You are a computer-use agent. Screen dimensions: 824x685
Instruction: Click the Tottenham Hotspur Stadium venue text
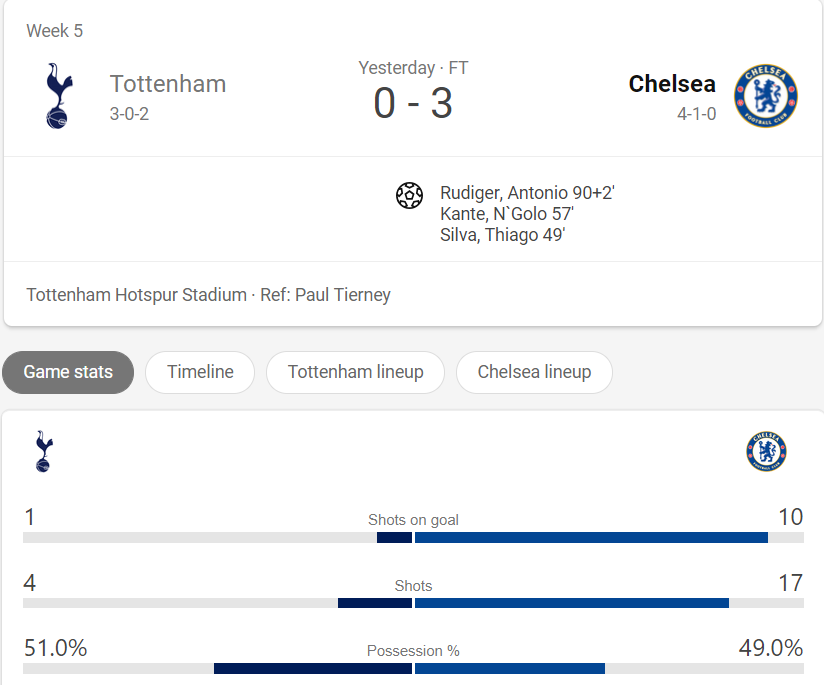click(137, 295)
